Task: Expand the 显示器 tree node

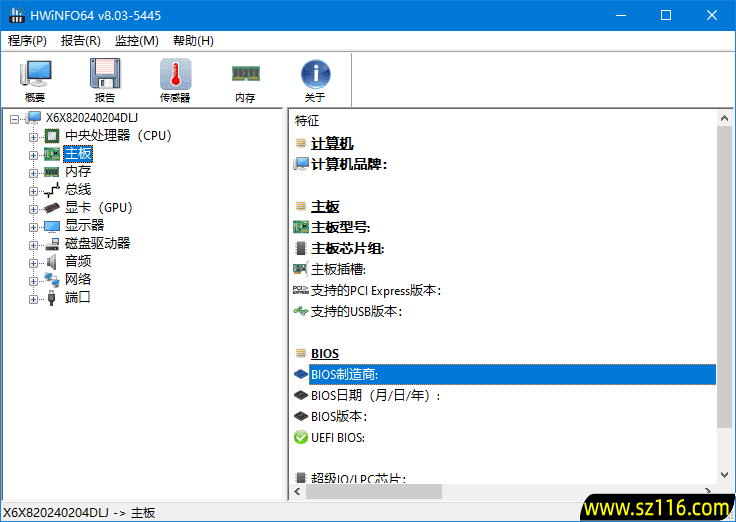Action: point(33,227)
